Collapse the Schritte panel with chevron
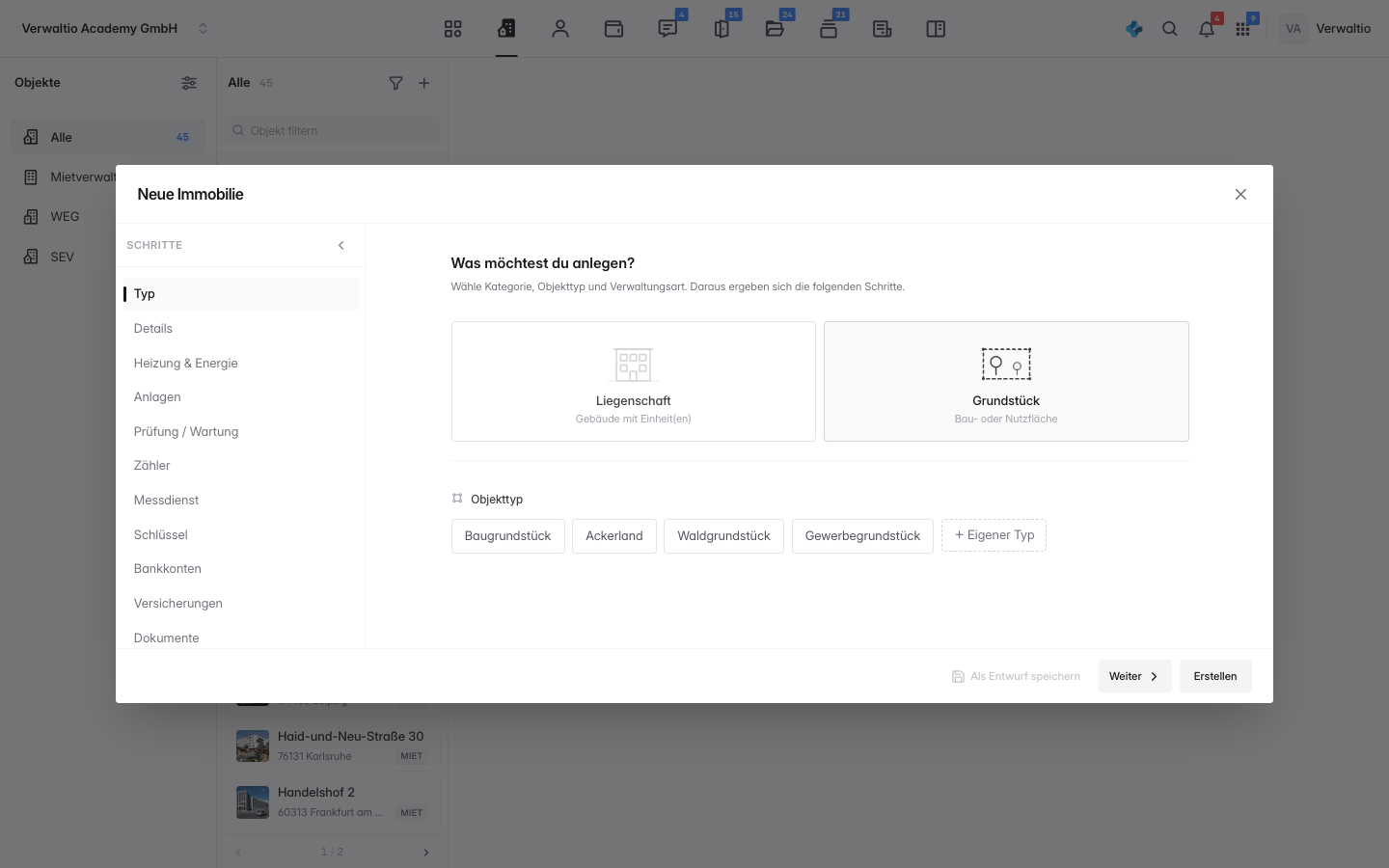 pyautogui.click(x=341, y=245)
